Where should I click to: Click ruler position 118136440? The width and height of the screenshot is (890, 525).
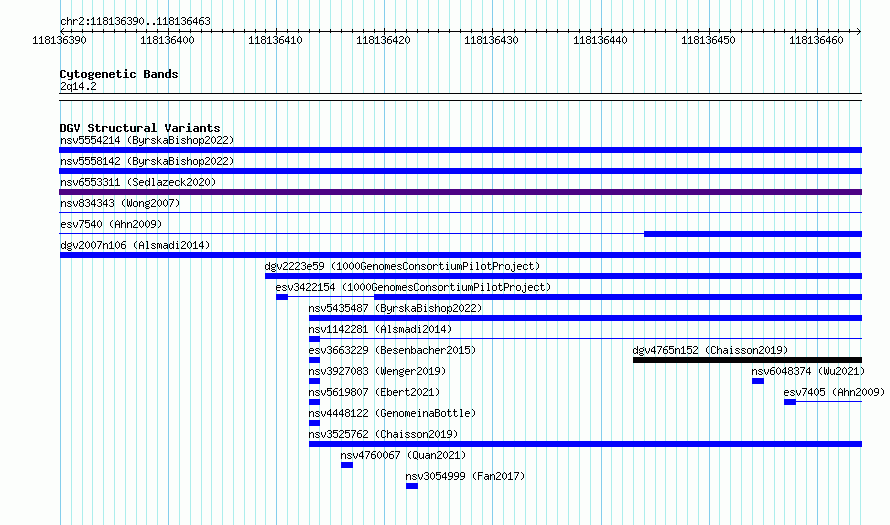pos(601,40)
